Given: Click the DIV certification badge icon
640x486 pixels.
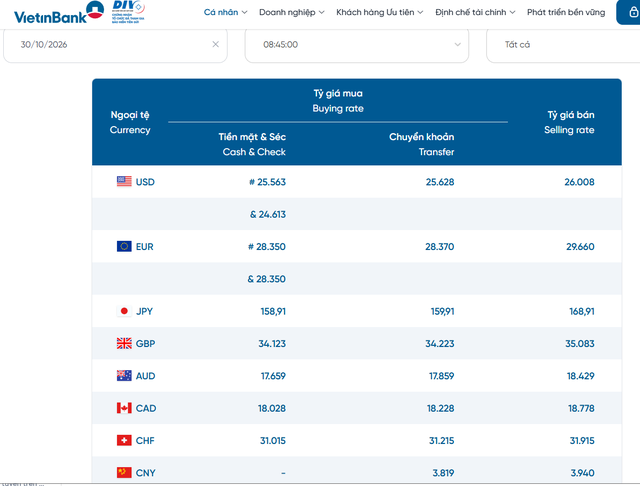Looking at the screenshot, I should [128, 12].
